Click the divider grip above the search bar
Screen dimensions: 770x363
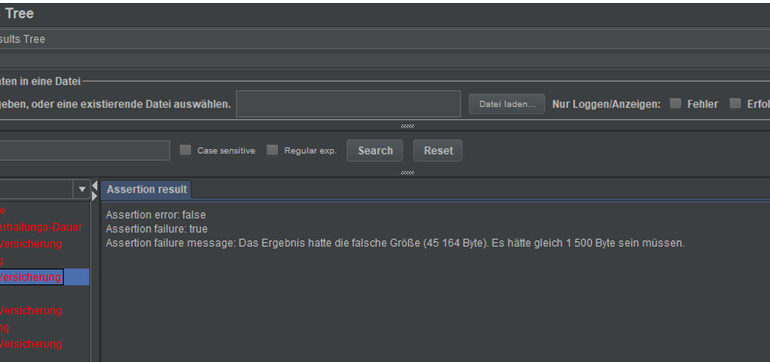point(407,126)
